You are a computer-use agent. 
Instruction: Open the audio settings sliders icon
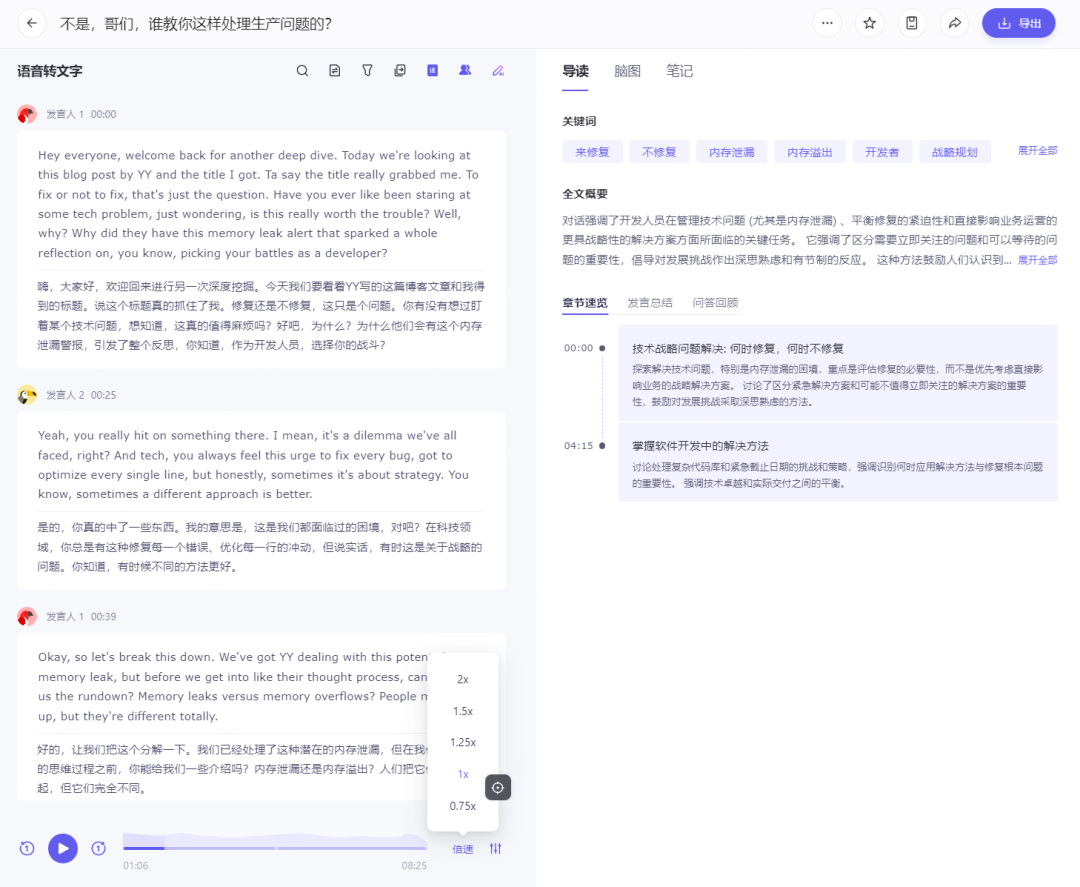tap(495, 848)
